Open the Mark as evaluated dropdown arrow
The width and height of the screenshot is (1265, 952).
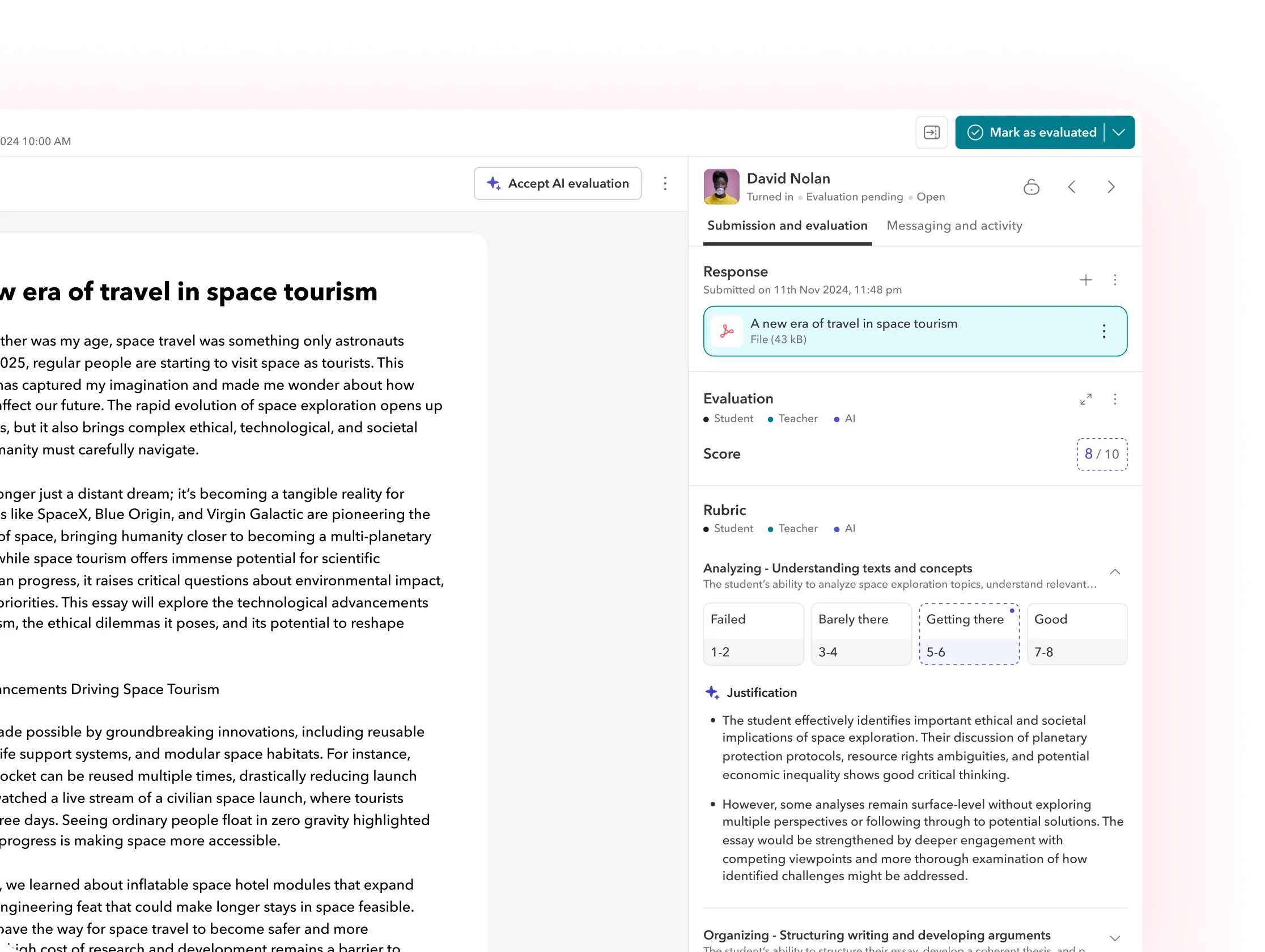[x=1119, y=133]
